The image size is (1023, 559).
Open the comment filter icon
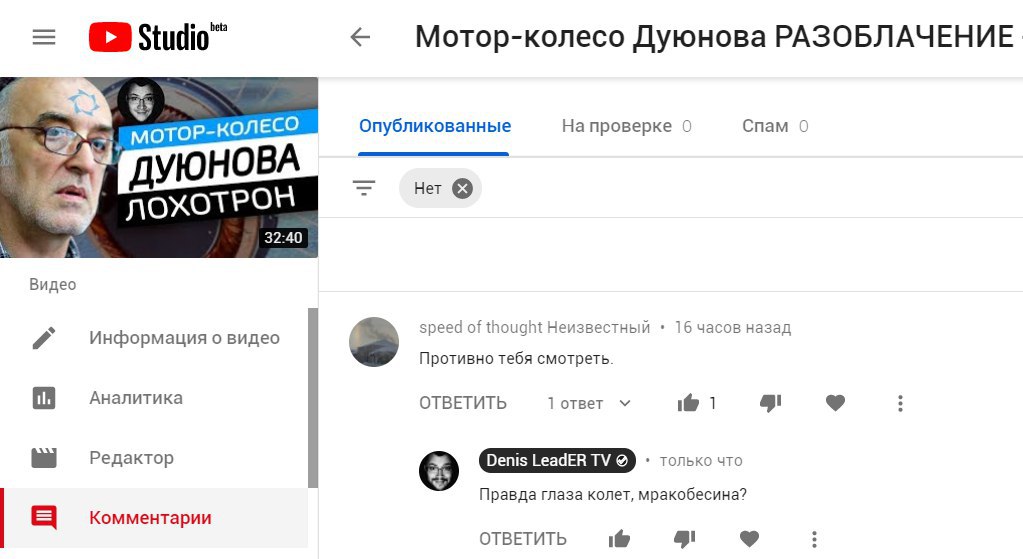[363, 188]
